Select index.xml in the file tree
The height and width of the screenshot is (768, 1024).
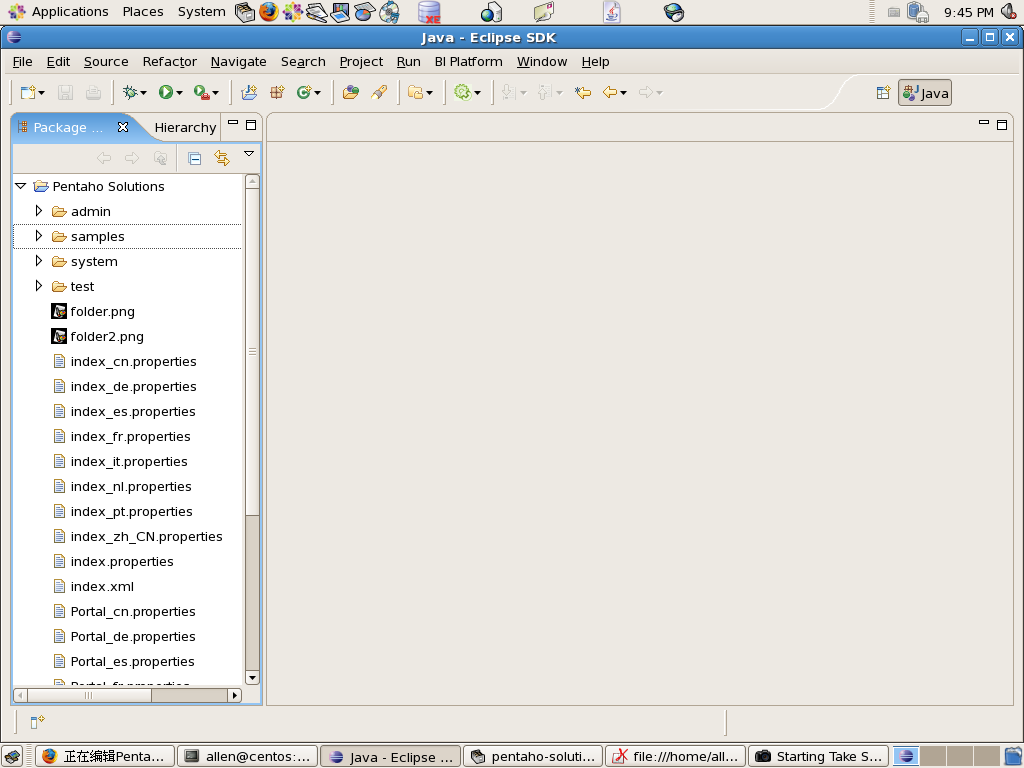[x=101, y=586]
